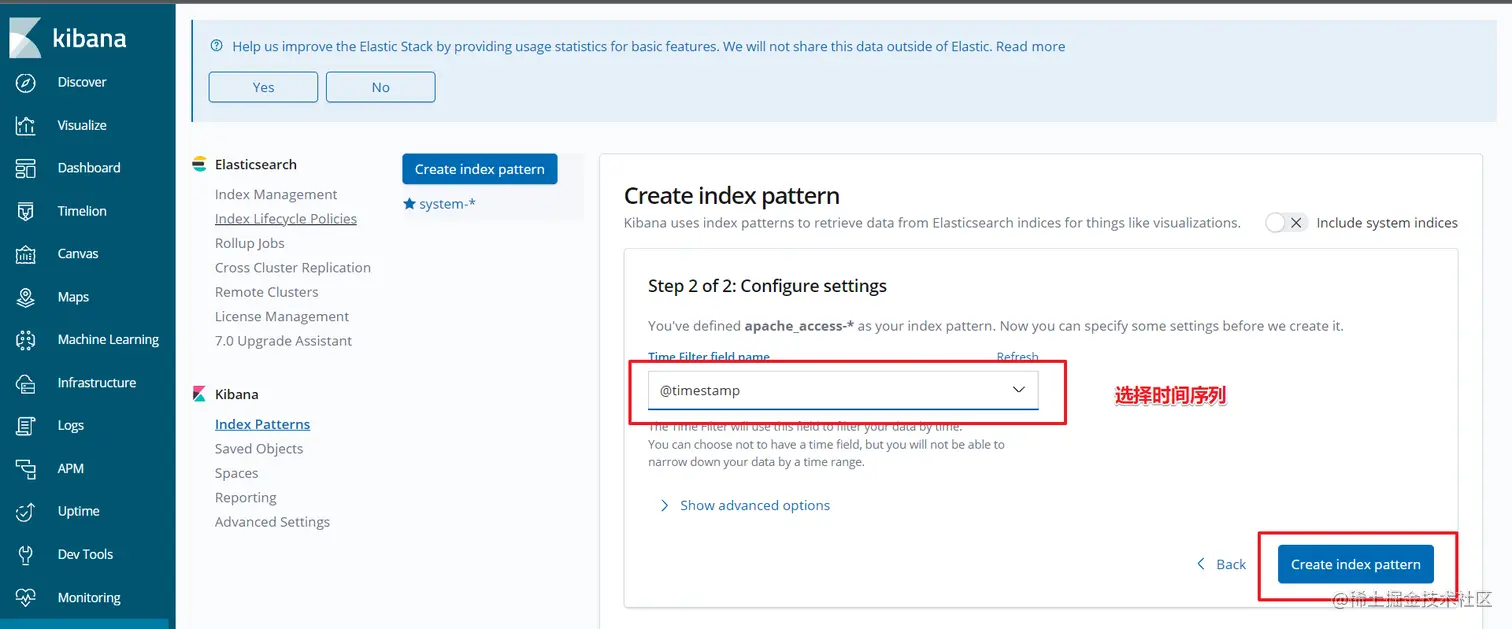Screen dimensions: 1512x629
Task: Go to Dev Tools in sidebar
Action: 85,554
